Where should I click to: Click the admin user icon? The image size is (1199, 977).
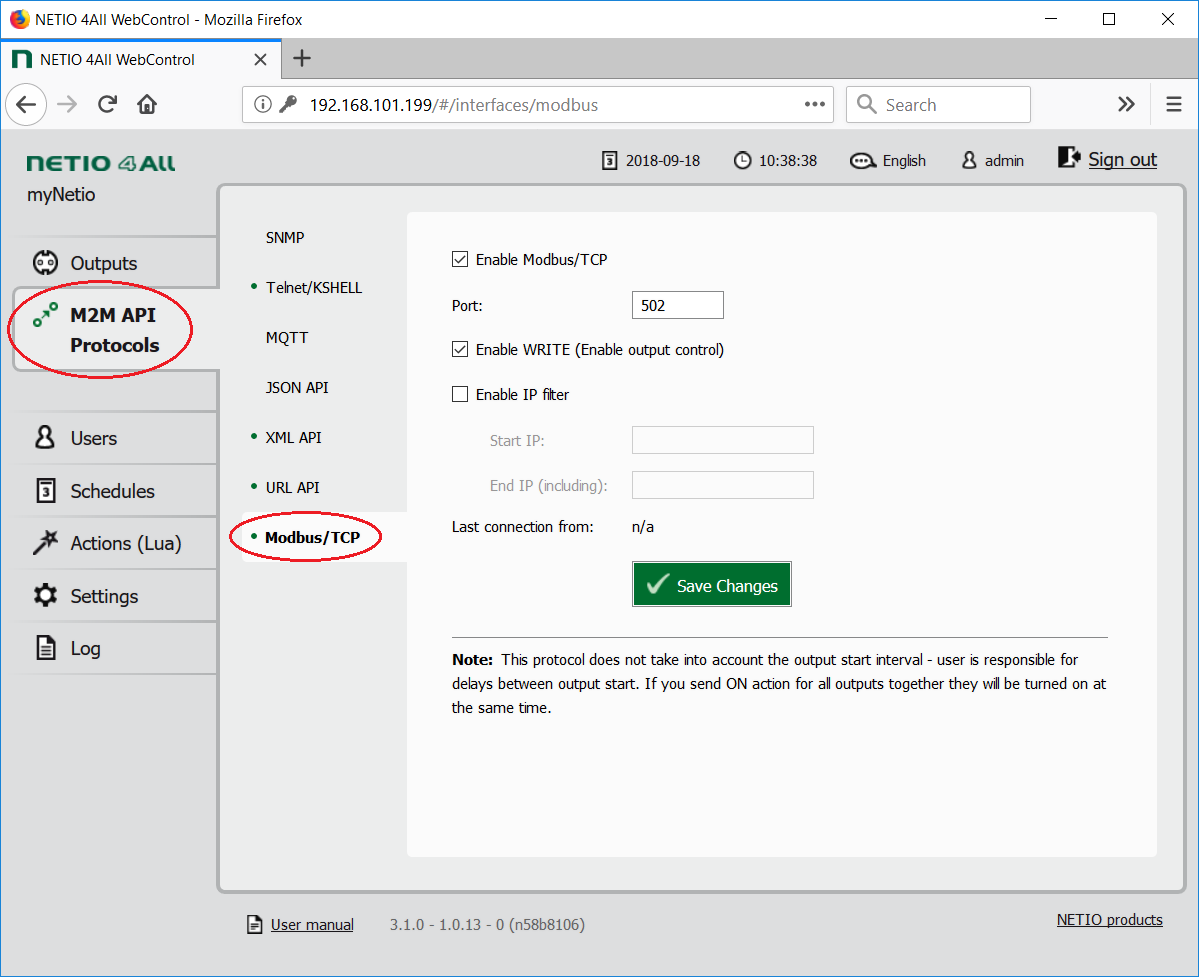click(x=969, y=161)
